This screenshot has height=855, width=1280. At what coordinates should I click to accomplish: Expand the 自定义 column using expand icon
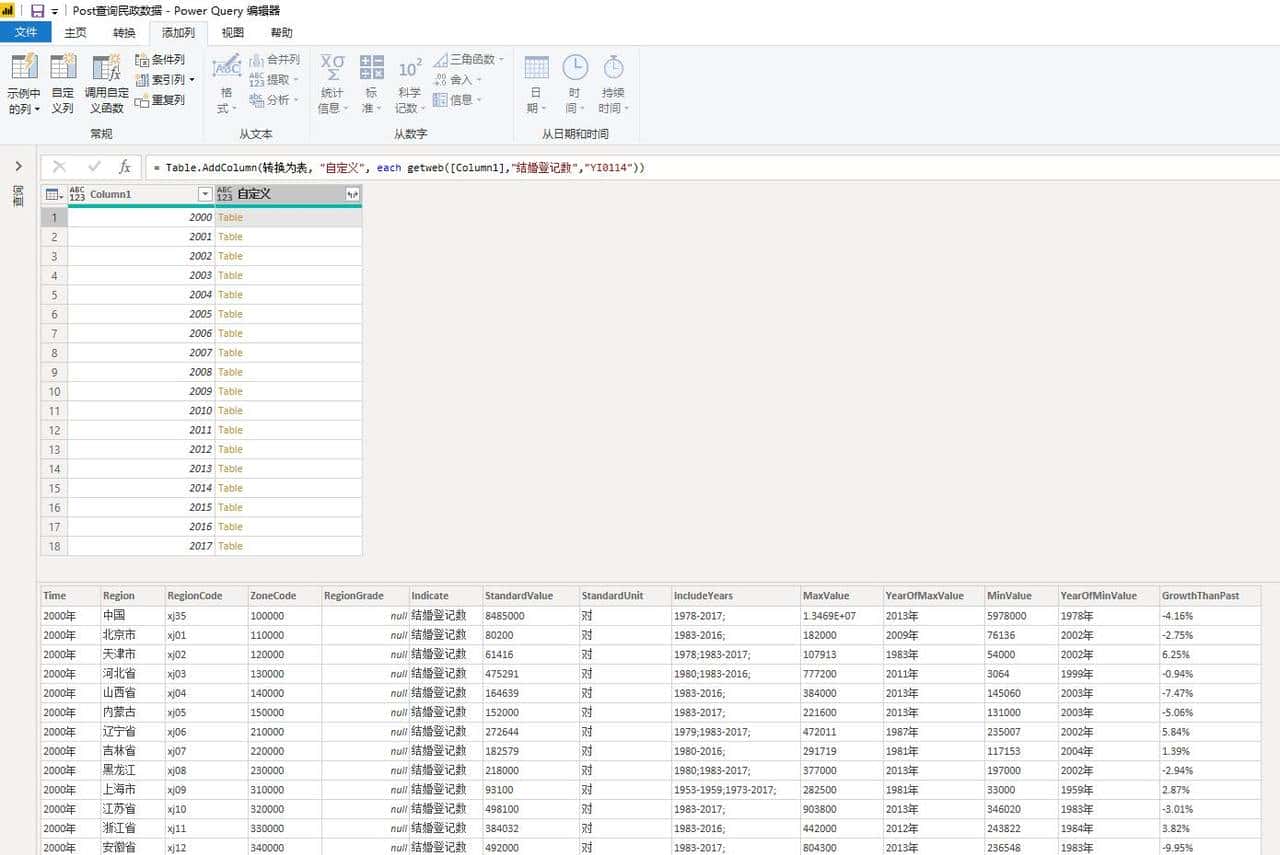[352, 194]
